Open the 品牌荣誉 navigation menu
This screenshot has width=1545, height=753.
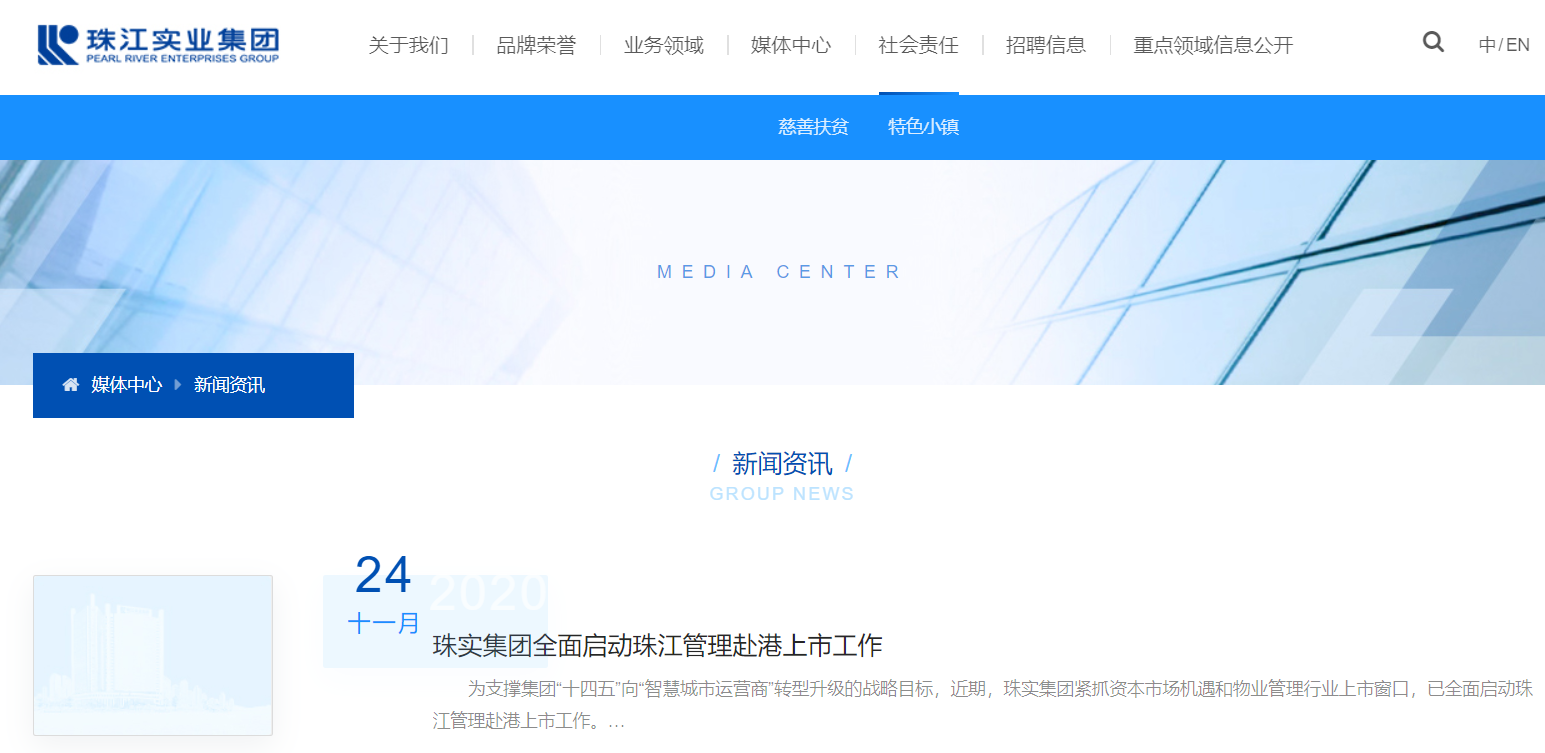[x=536, y=45]
